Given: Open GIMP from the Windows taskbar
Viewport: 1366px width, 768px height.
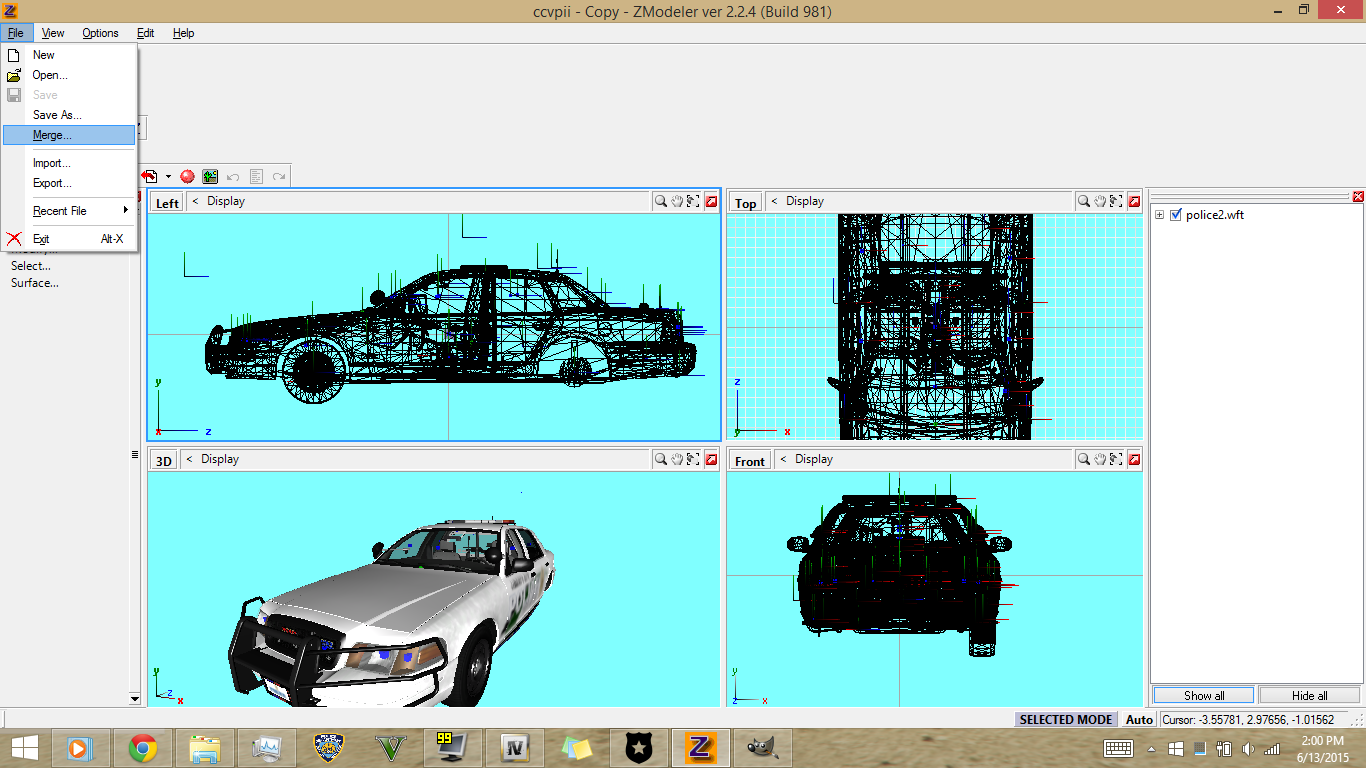Looking at the screenshot, I should coord(762,747).
